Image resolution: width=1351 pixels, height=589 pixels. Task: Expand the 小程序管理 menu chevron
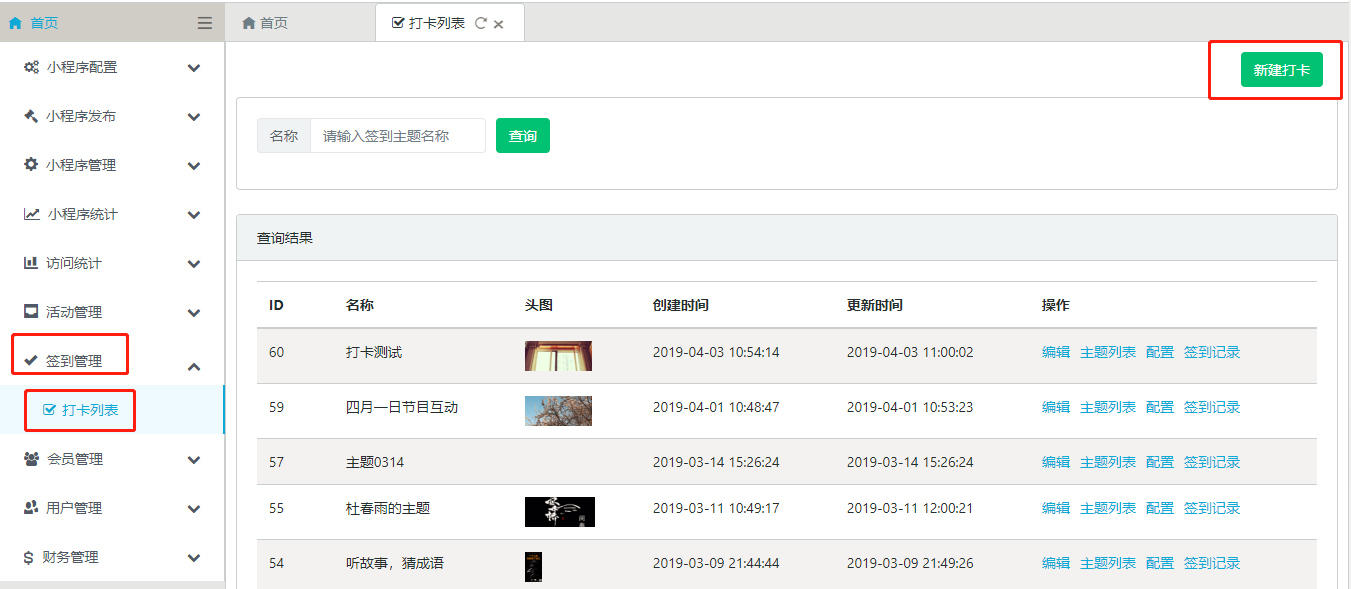(x=194, y=166)
